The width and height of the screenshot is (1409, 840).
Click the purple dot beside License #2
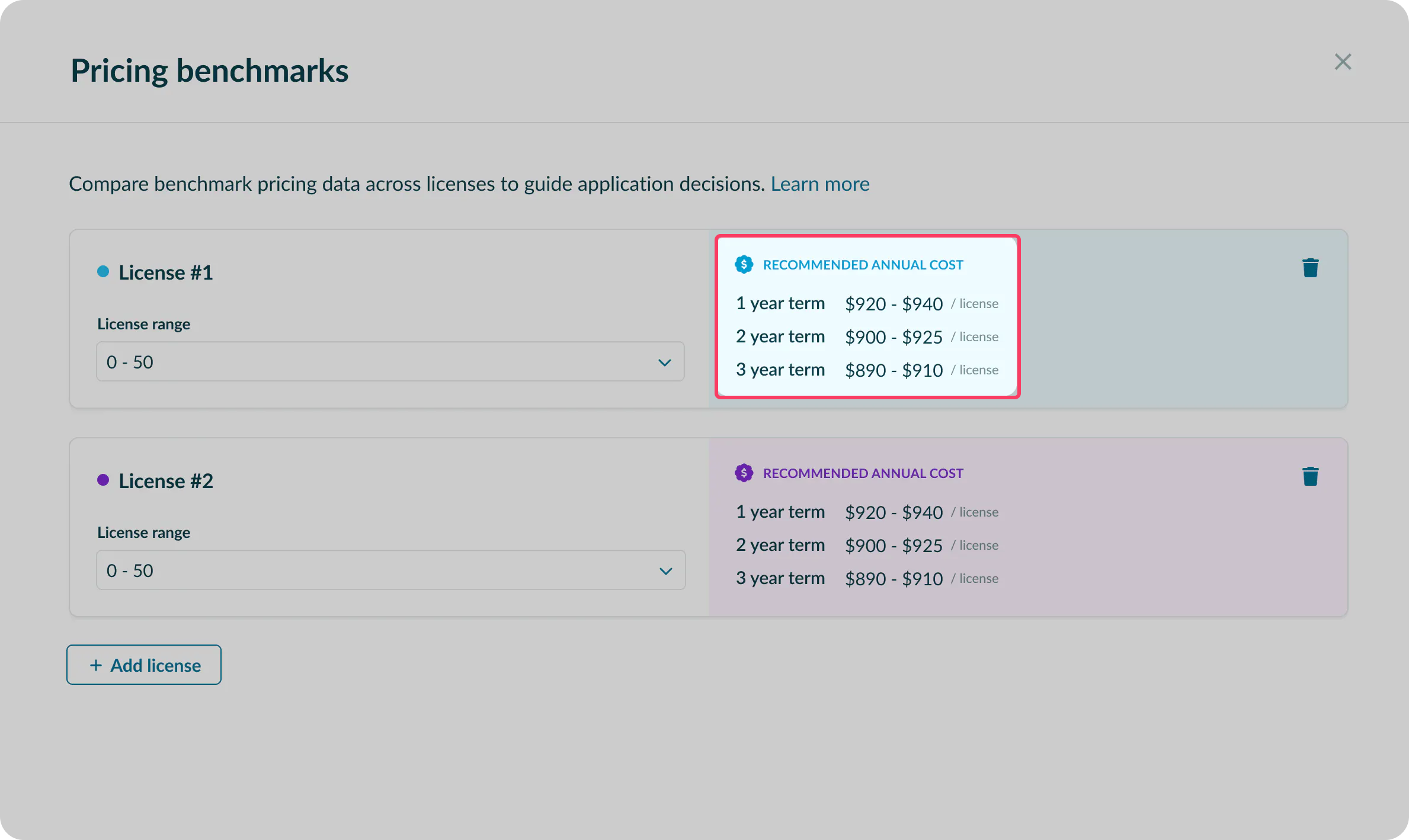point(103,480)
